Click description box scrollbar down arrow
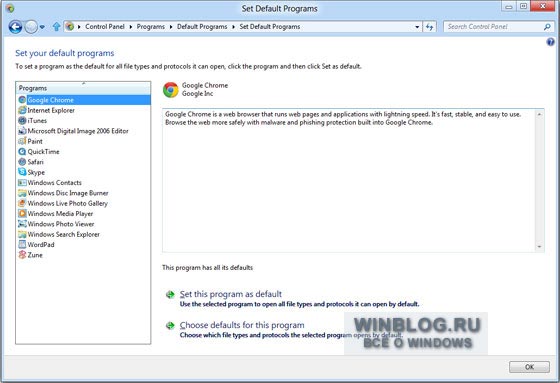Image resolution: width=560 pixels, height=383 pixels. click(539, 247)
